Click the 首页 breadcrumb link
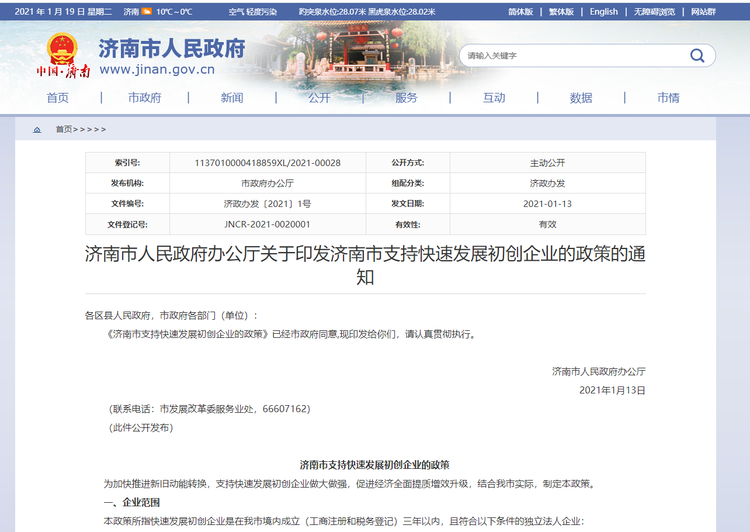Screen dimensions: 750x532 pyautogui.click(x=64, y=130)
